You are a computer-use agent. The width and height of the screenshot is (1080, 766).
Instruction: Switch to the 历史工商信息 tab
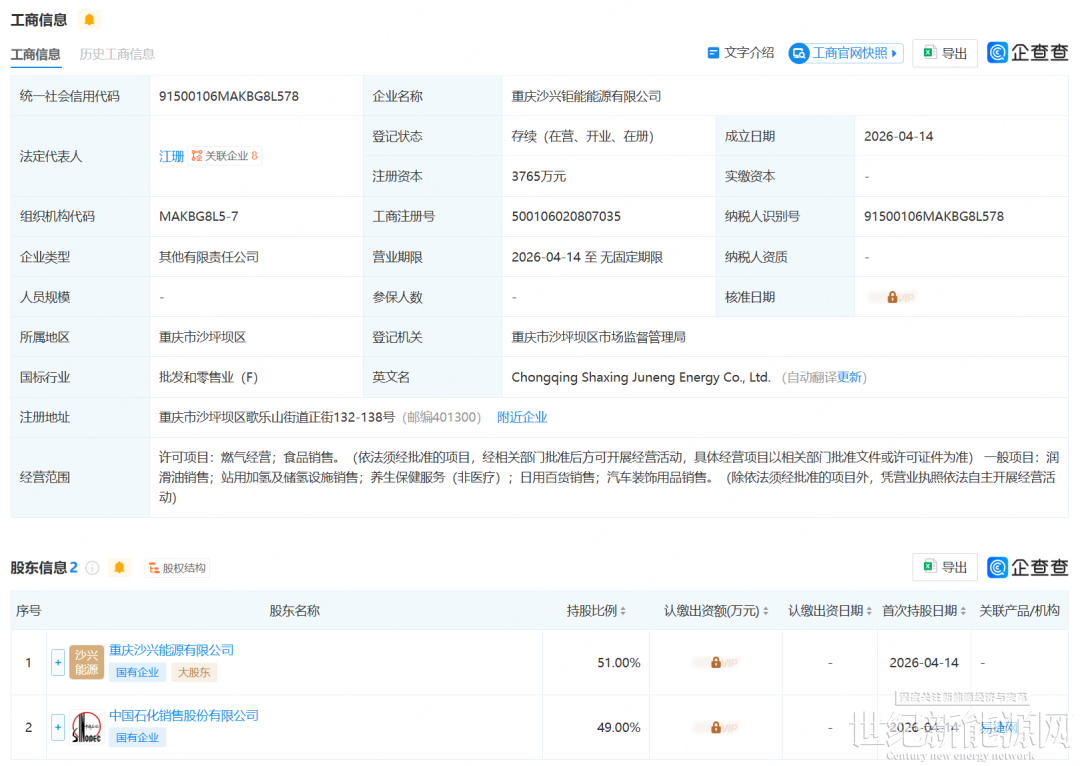click(117, 54)
